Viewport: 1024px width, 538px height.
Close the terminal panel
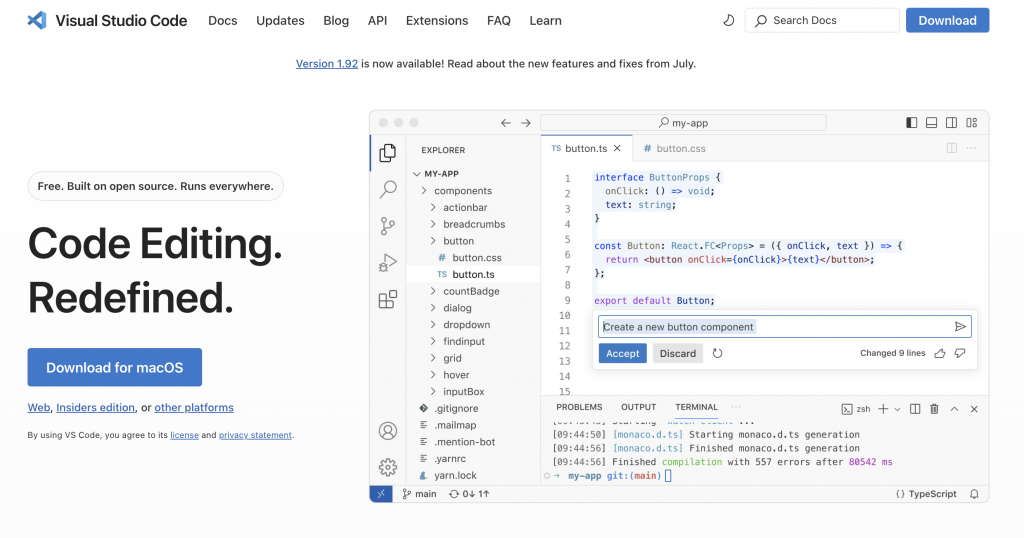[x=974, y=409]
